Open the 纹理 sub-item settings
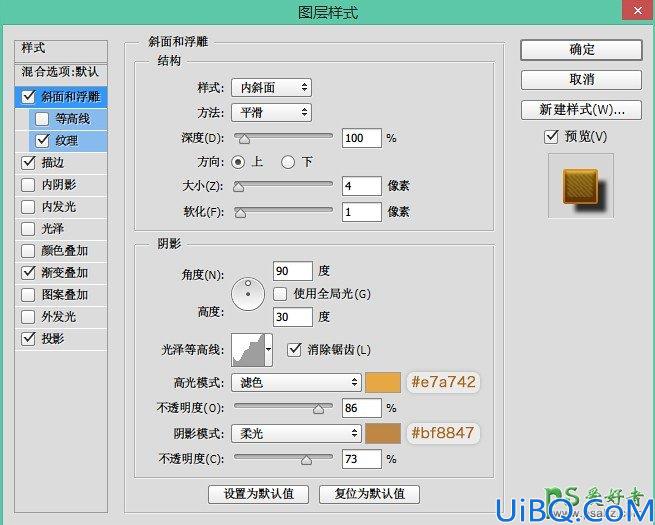This screenshot has height=525, width=655. [67, 141]
